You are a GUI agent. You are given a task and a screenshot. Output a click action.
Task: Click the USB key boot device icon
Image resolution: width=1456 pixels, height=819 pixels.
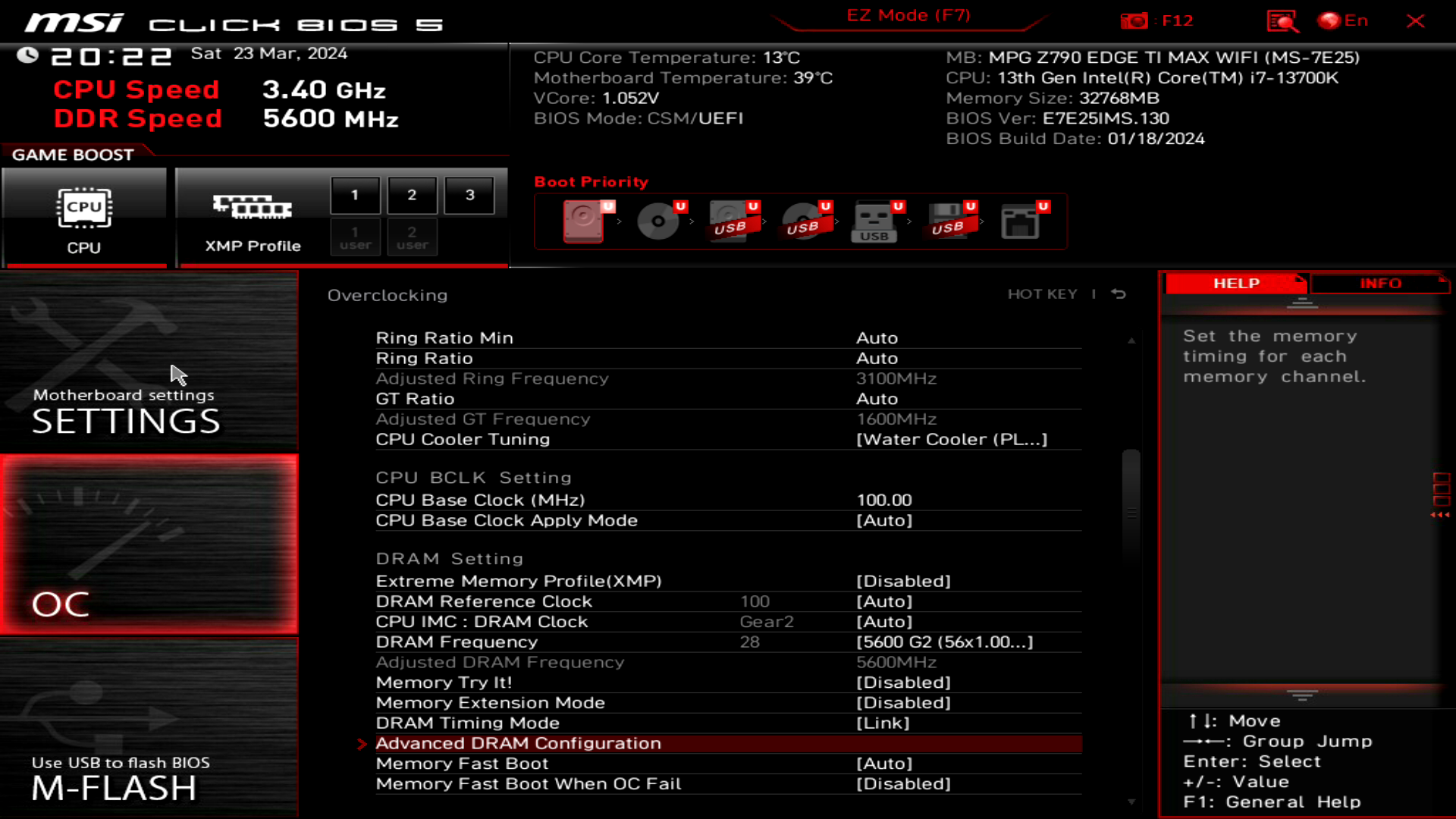point(877,221)
